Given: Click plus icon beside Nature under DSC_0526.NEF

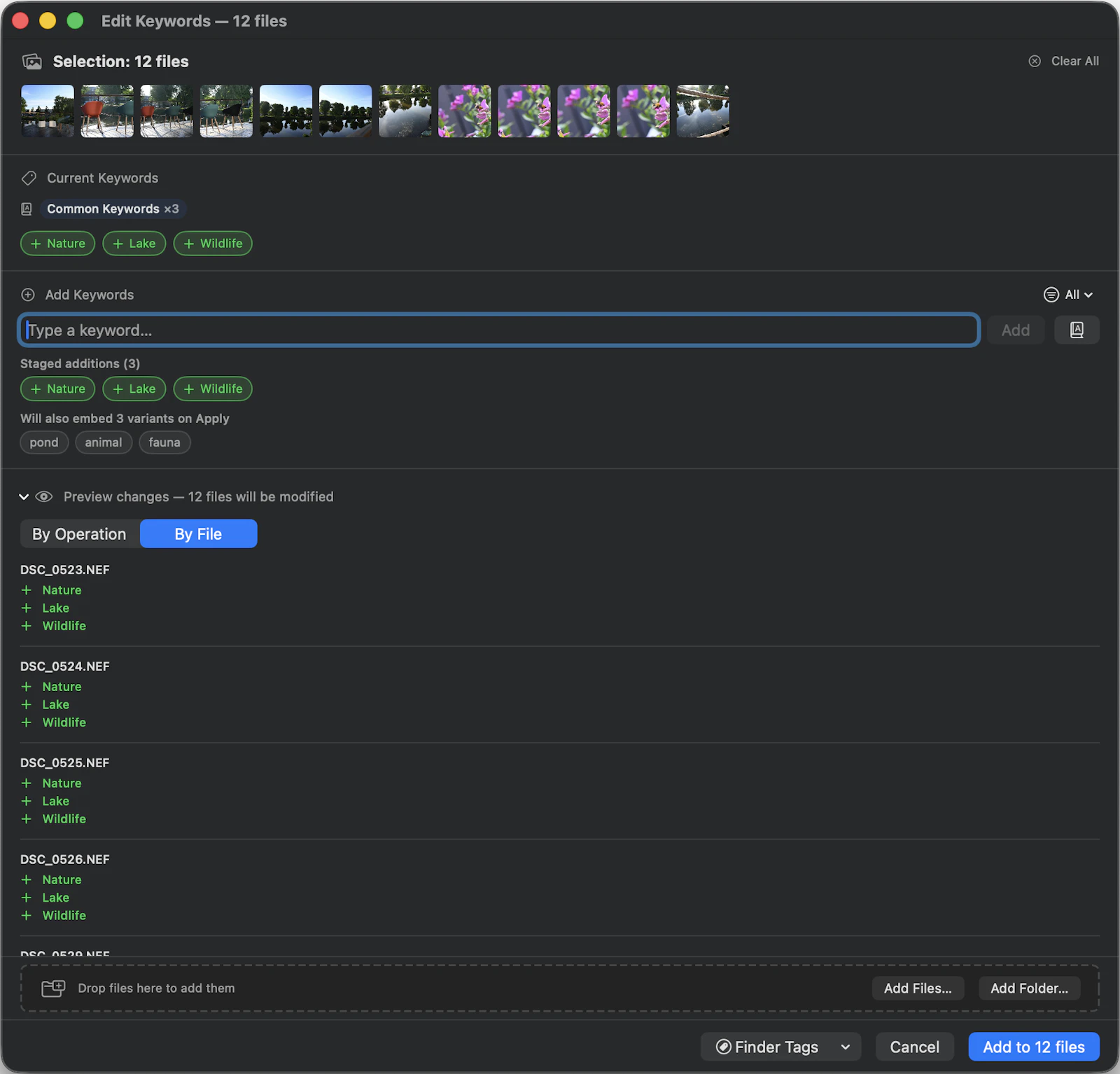Looking at the screenshot, I should [x=27, y=879].
